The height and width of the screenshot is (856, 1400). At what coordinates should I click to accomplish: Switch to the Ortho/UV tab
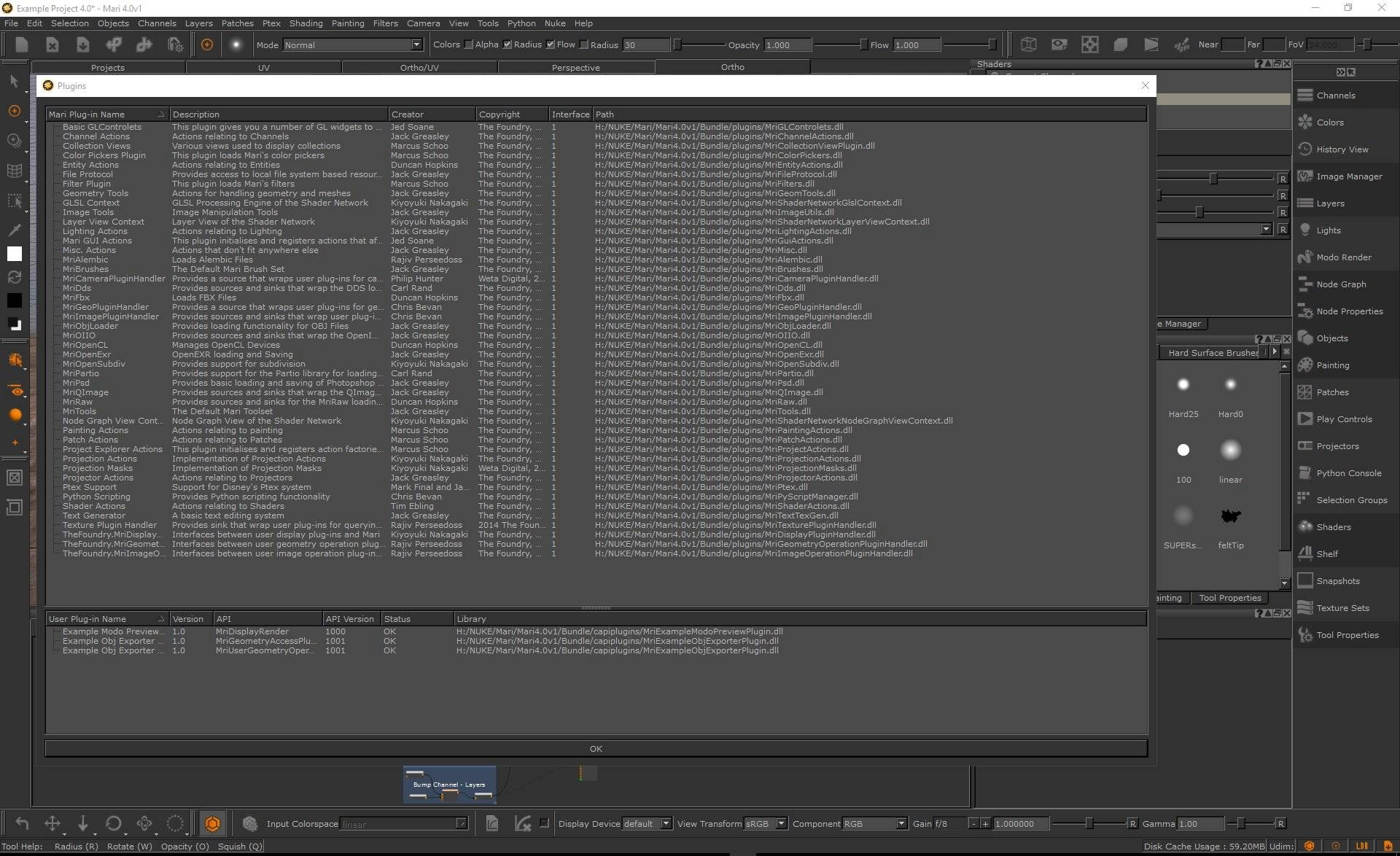419,67
